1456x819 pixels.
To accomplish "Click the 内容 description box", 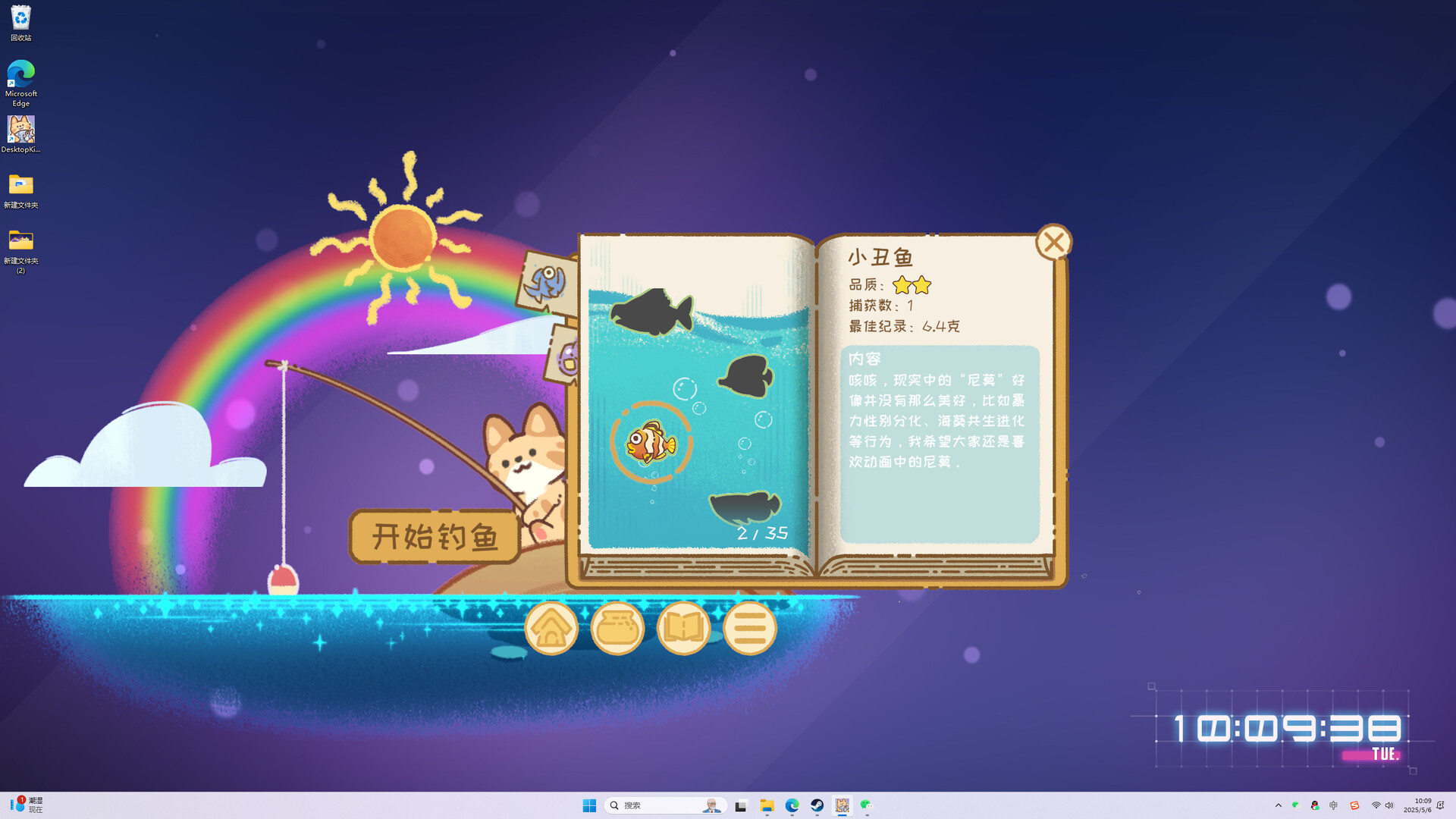I will click(x=940, y=444).
